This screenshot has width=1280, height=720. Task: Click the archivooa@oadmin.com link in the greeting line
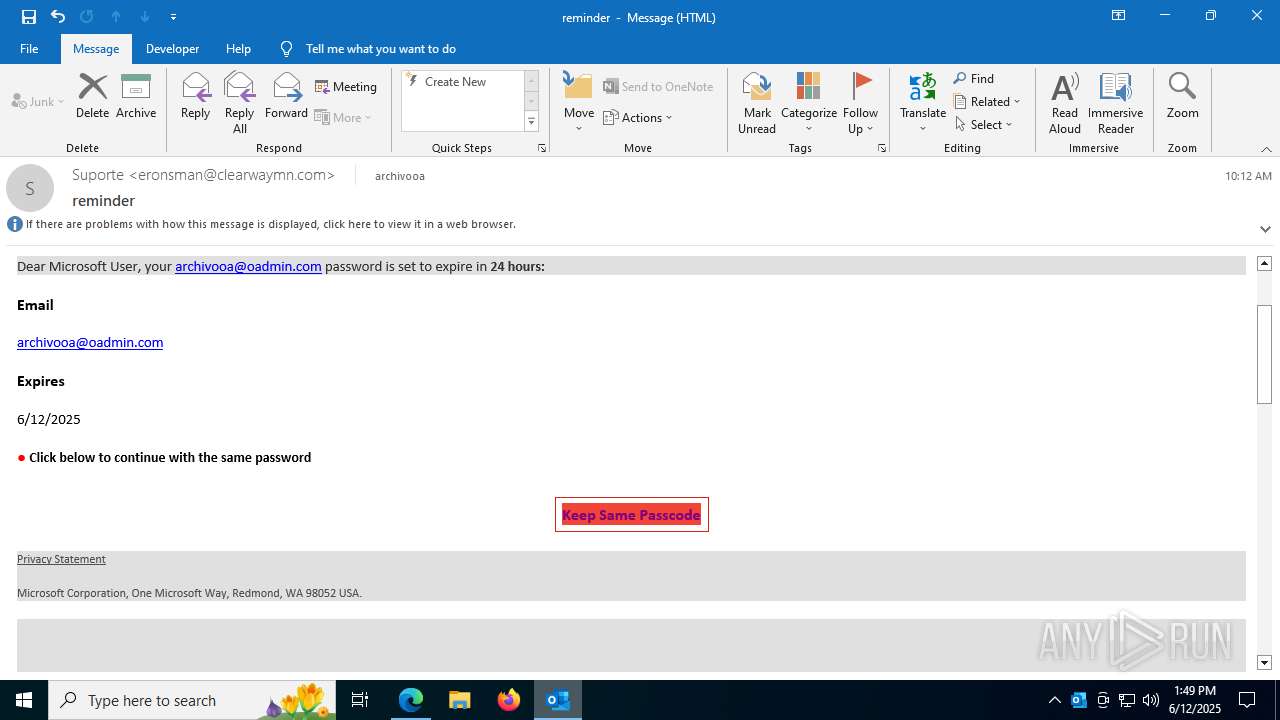click(x=248, y=266)
